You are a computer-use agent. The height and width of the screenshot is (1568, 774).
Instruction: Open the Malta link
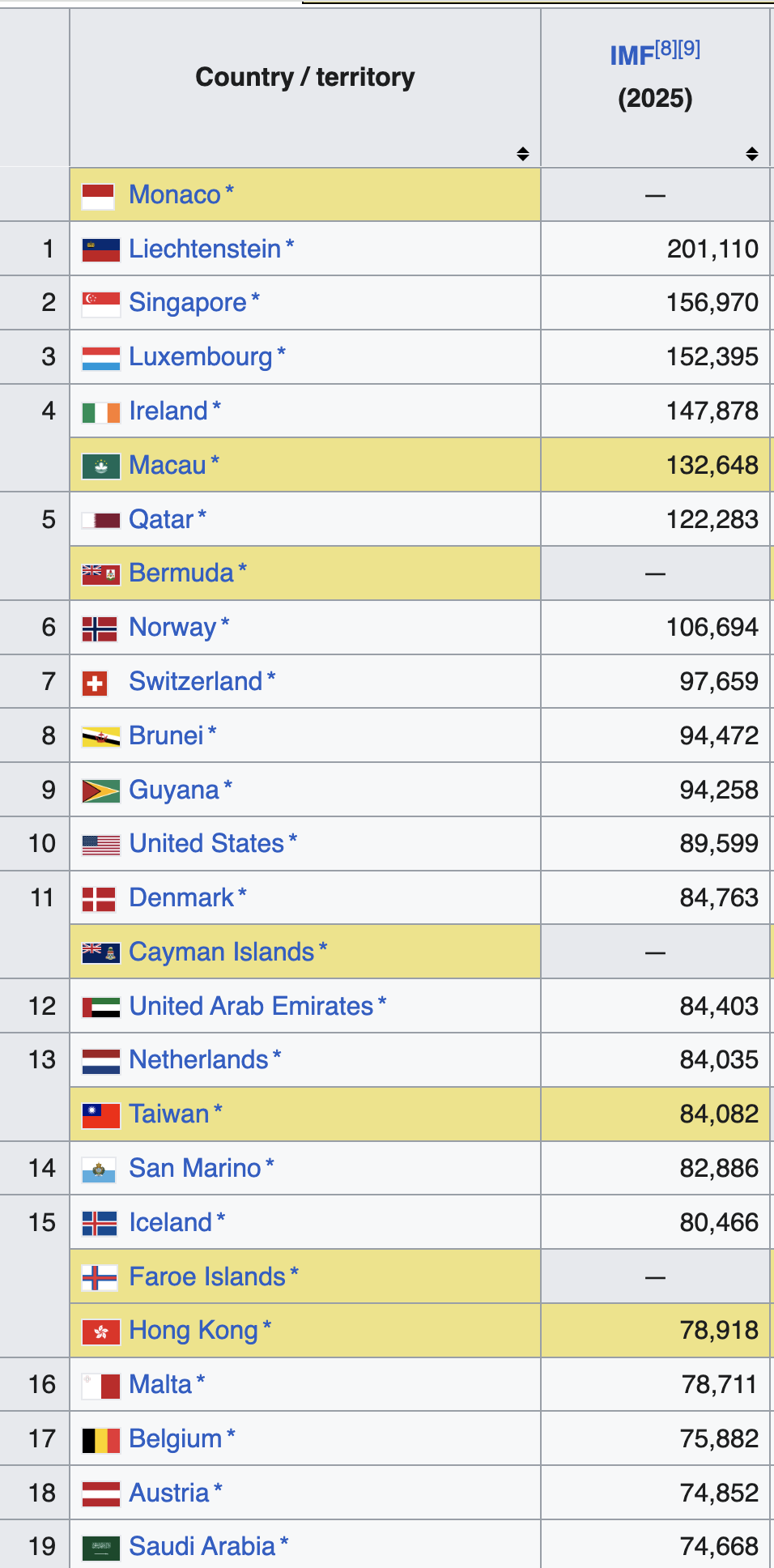pyautogui.click(x=160, y=1385)
